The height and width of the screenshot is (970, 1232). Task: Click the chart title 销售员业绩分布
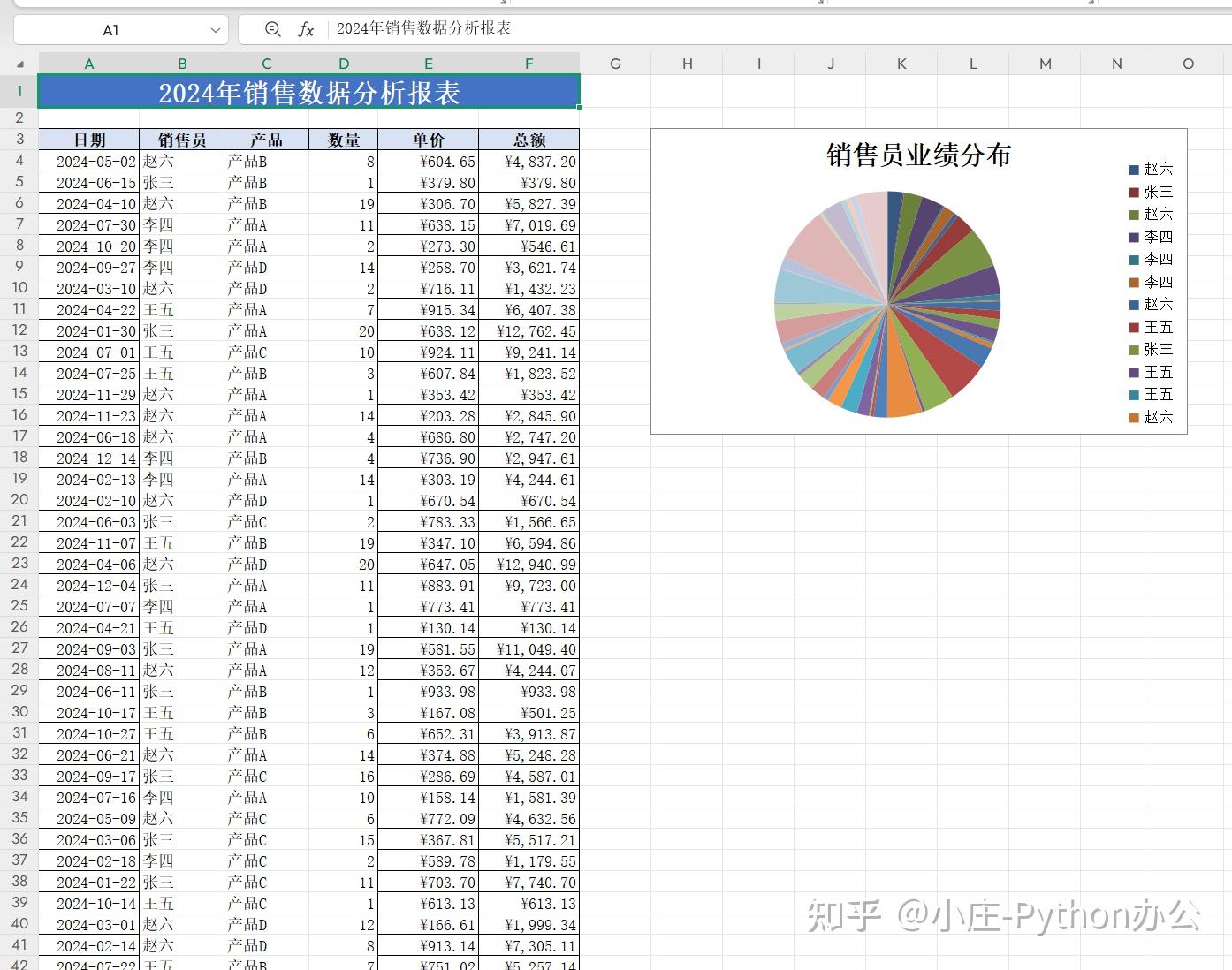919,155
